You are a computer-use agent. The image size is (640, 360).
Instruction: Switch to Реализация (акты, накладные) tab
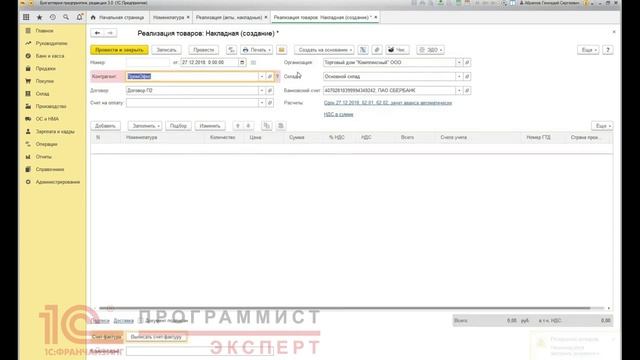coord(229,18)
